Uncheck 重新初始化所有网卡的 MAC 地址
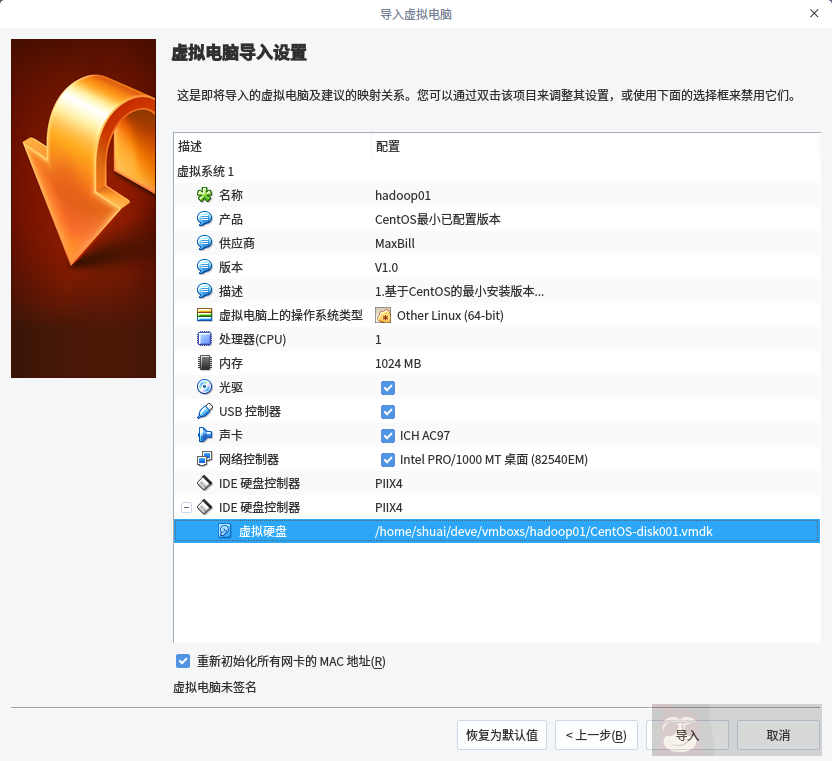The image size is (832, 761). click(183, 661)
